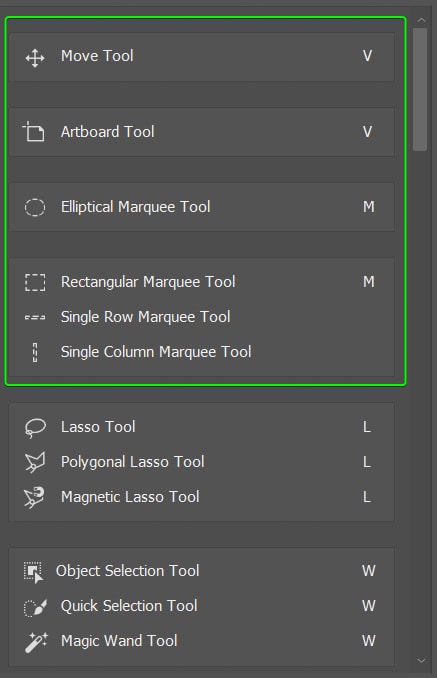Screen dimensions: 437x678
Task: Click the Move Tool shortcut V field
Action: [367, 56]
